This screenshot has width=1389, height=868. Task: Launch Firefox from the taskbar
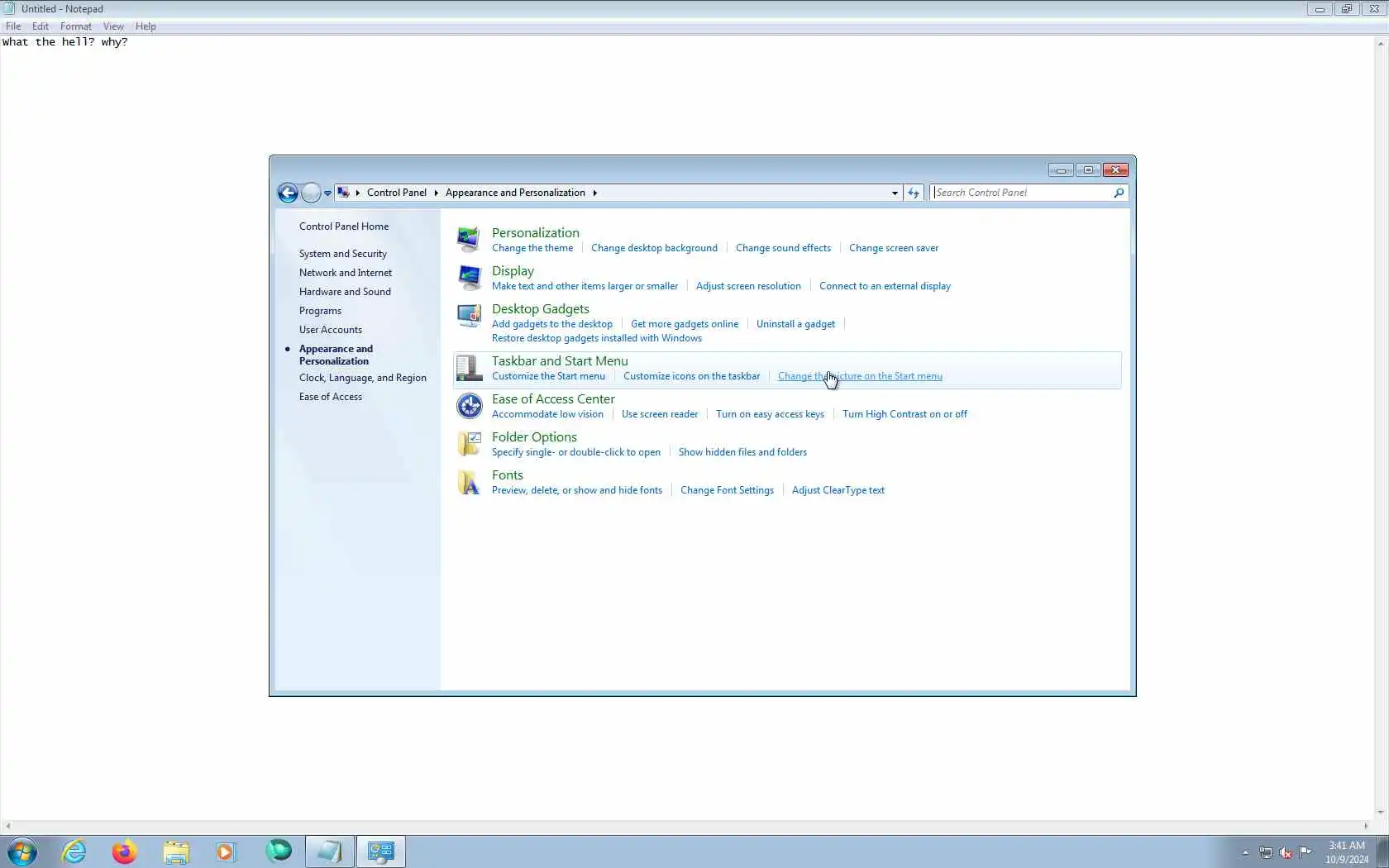[124, 851]
